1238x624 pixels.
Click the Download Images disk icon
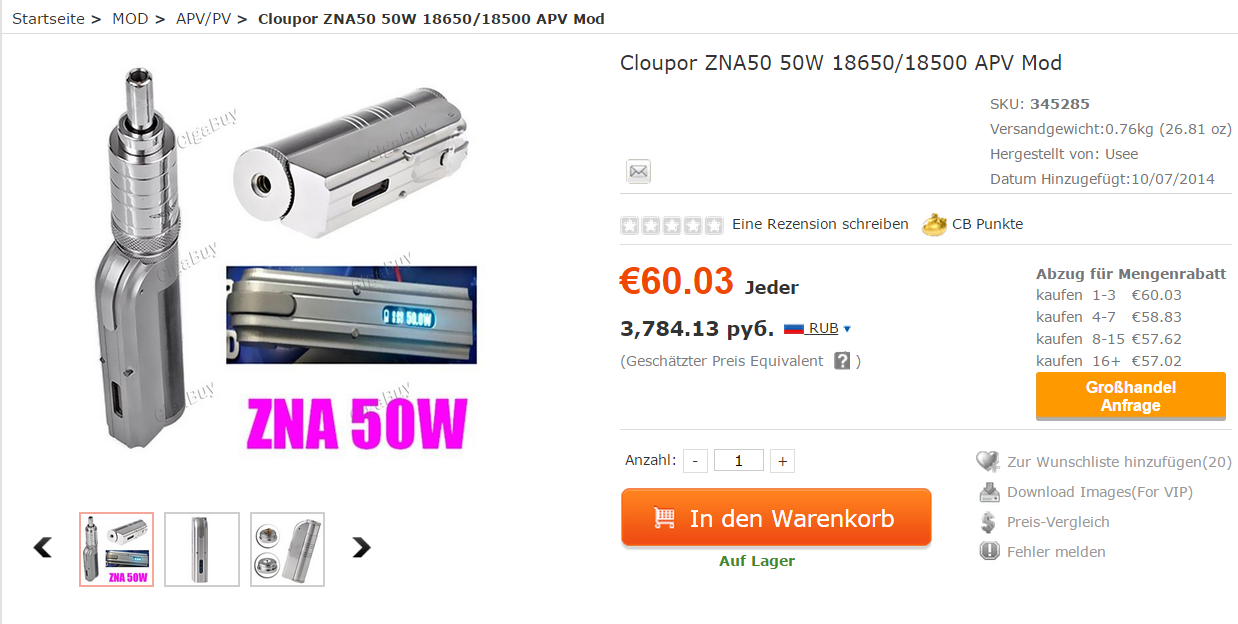point(989,491)
